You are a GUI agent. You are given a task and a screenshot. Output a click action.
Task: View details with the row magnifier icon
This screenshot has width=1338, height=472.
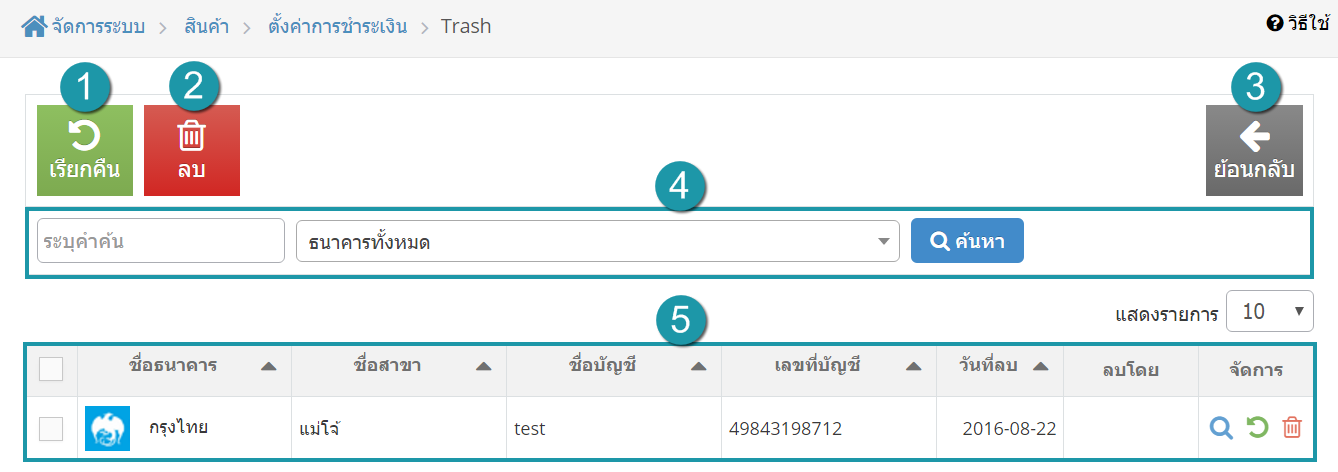(1221, 428)
